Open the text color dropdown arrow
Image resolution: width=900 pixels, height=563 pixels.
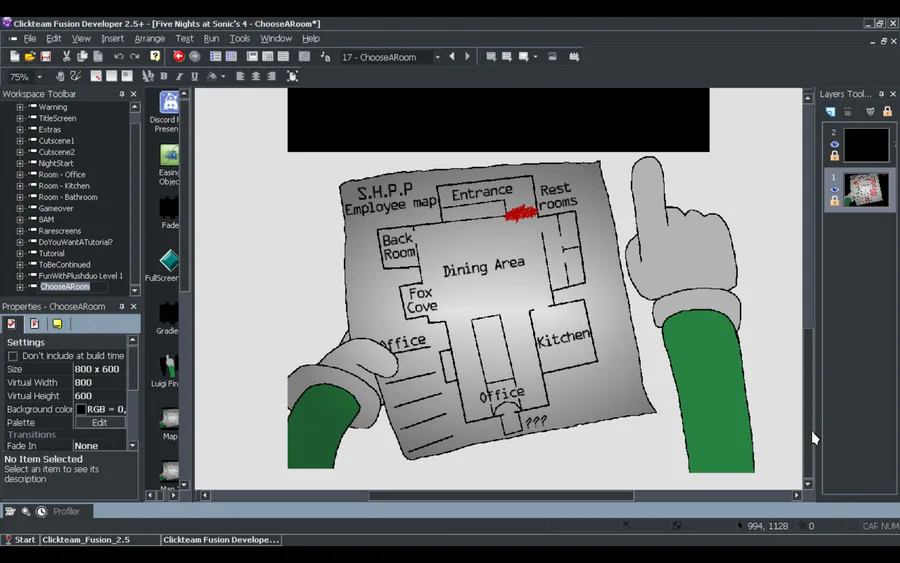[223, 76]
